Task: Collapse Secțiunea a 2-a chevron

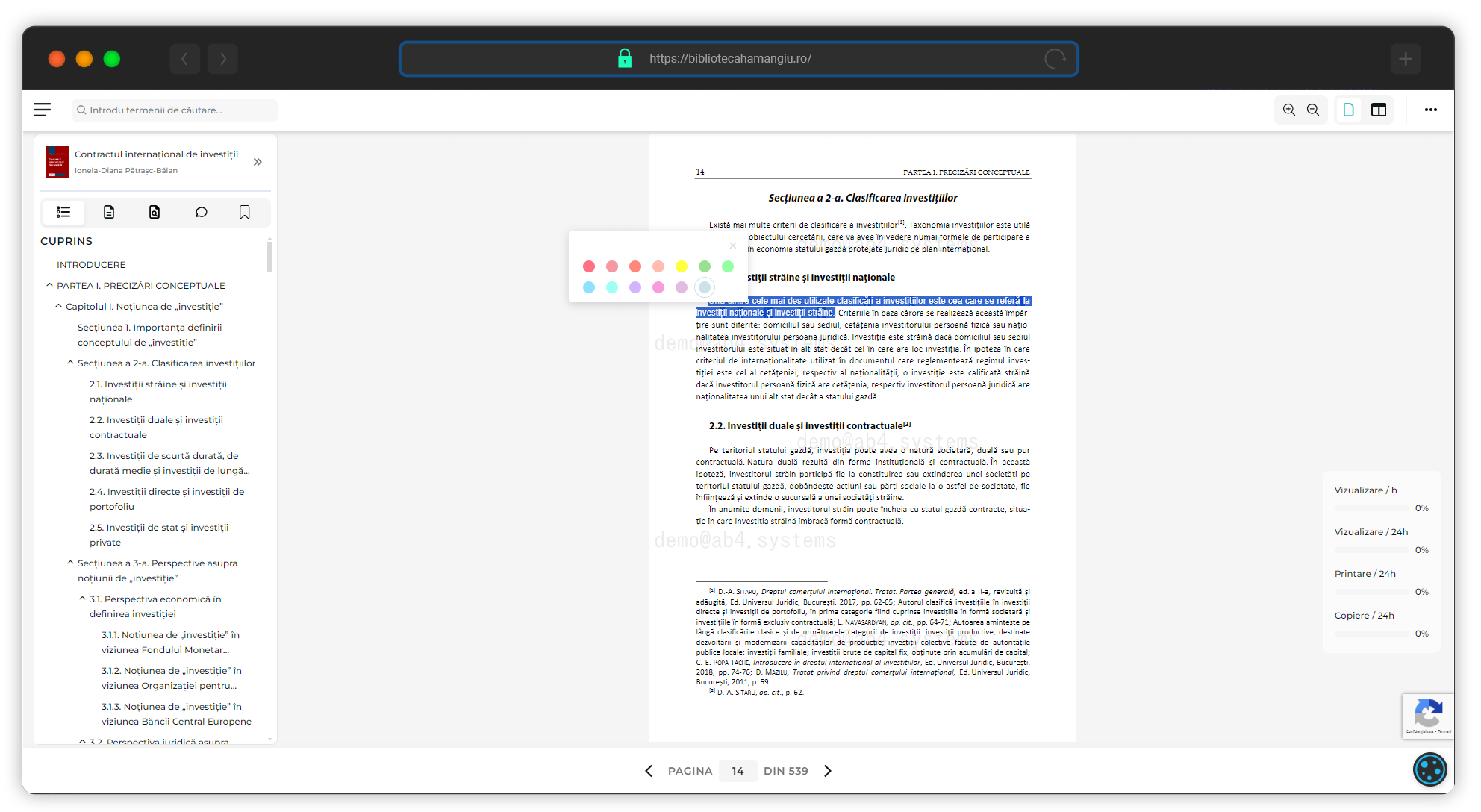Action: pyautogui.click(x=70, y=363)
